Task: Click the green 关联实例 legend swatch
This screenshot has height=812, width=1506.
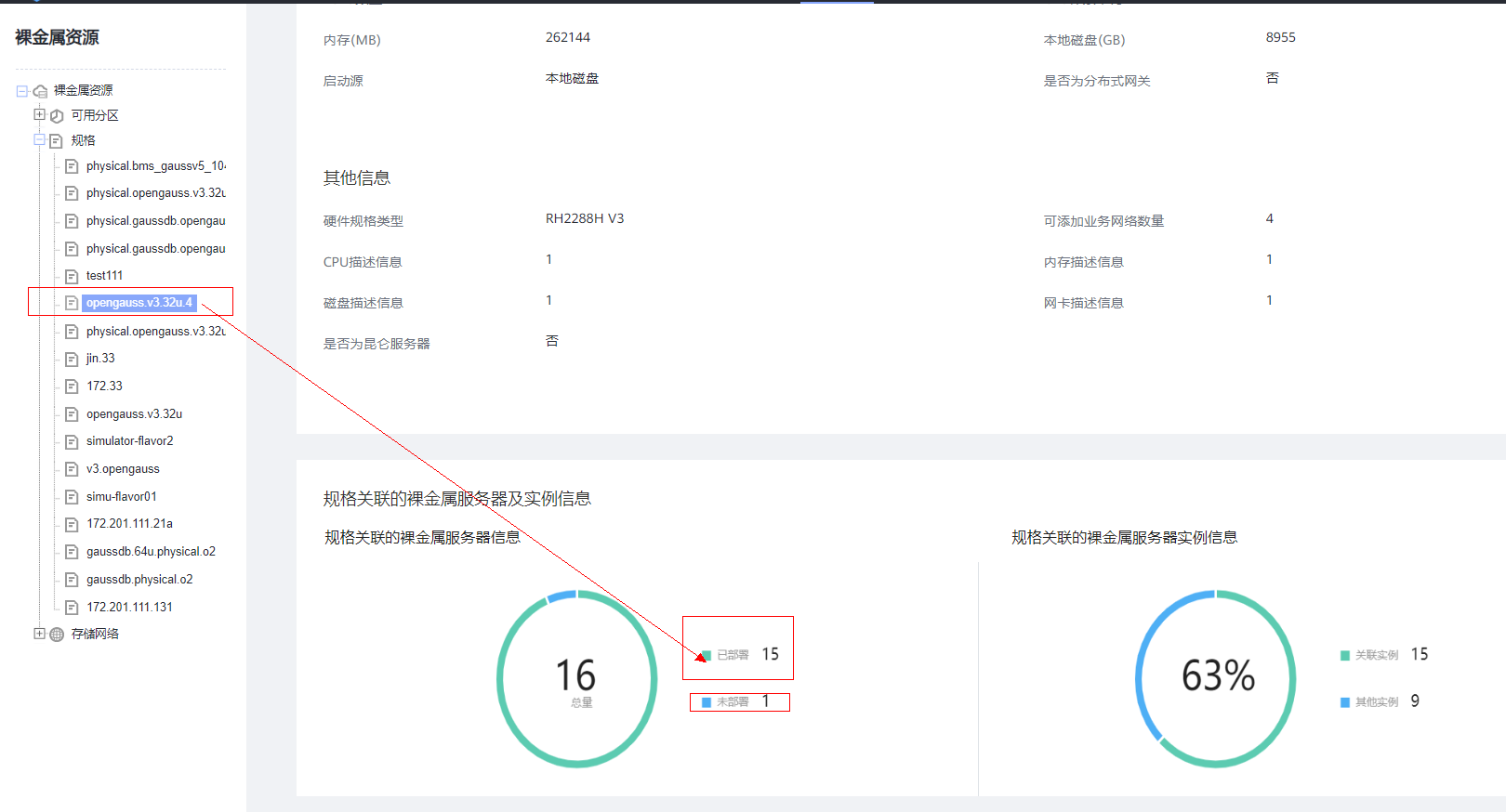Action: coord(1345,656)
